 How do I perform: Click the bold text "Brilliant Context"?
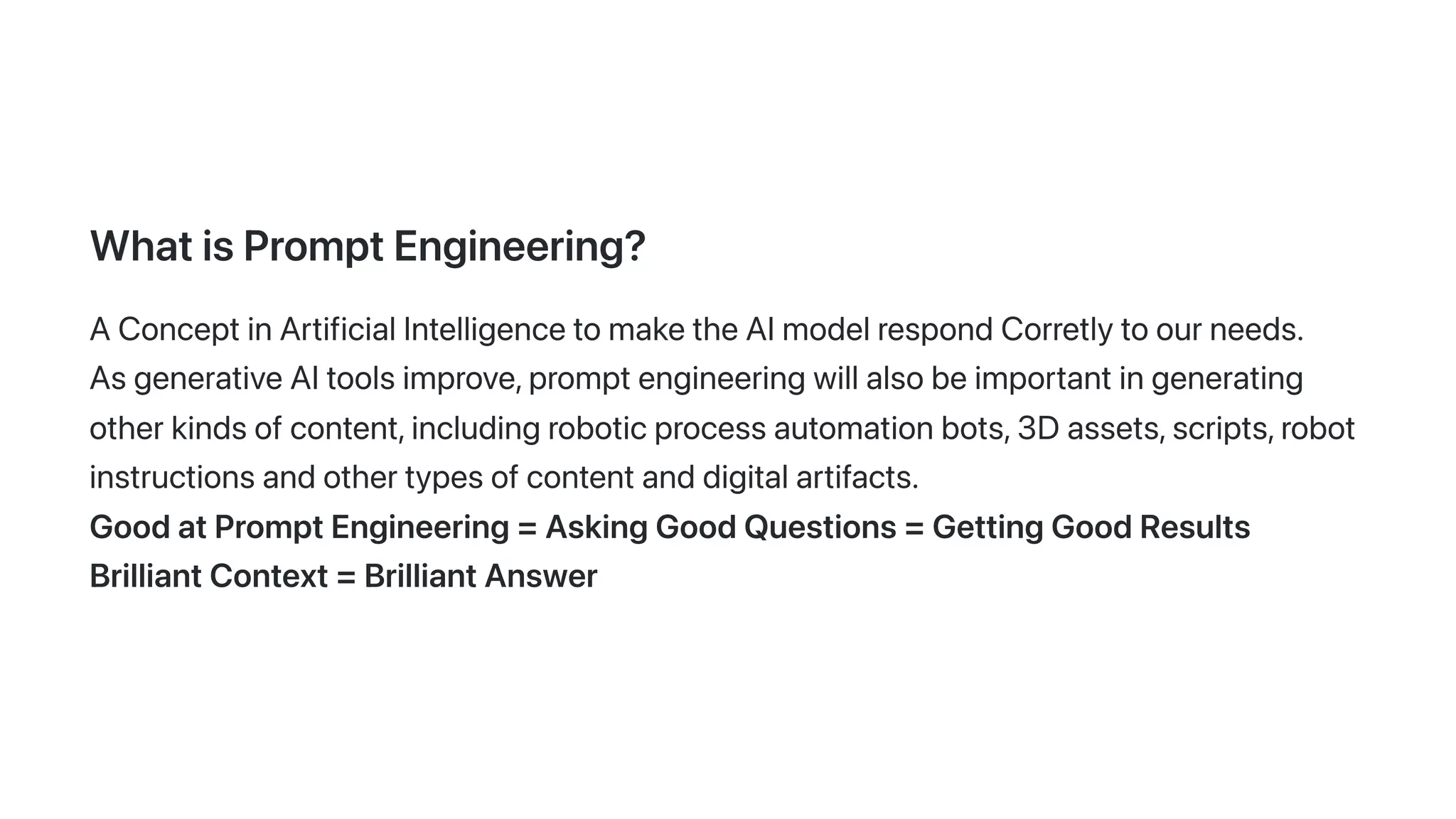click(208, 576)
